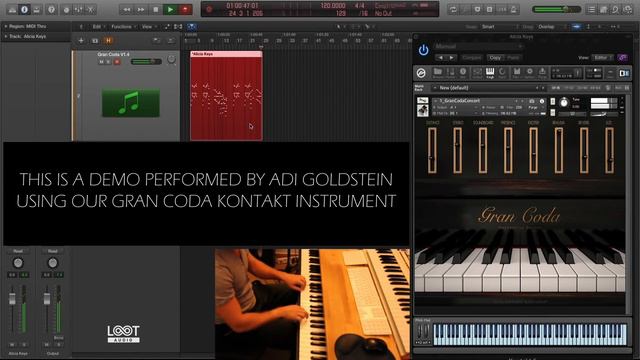This screenshot has width=640, height=360.
Task: Open the List Editors button
Action: coord(591,9)
